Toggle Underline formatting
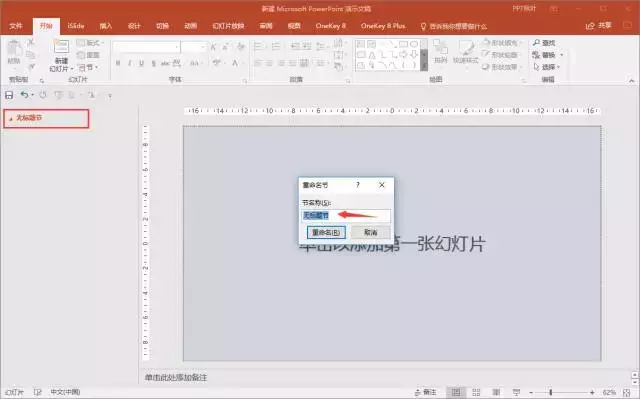The height and width of the screenshot is (399, 640). [141, 63]
